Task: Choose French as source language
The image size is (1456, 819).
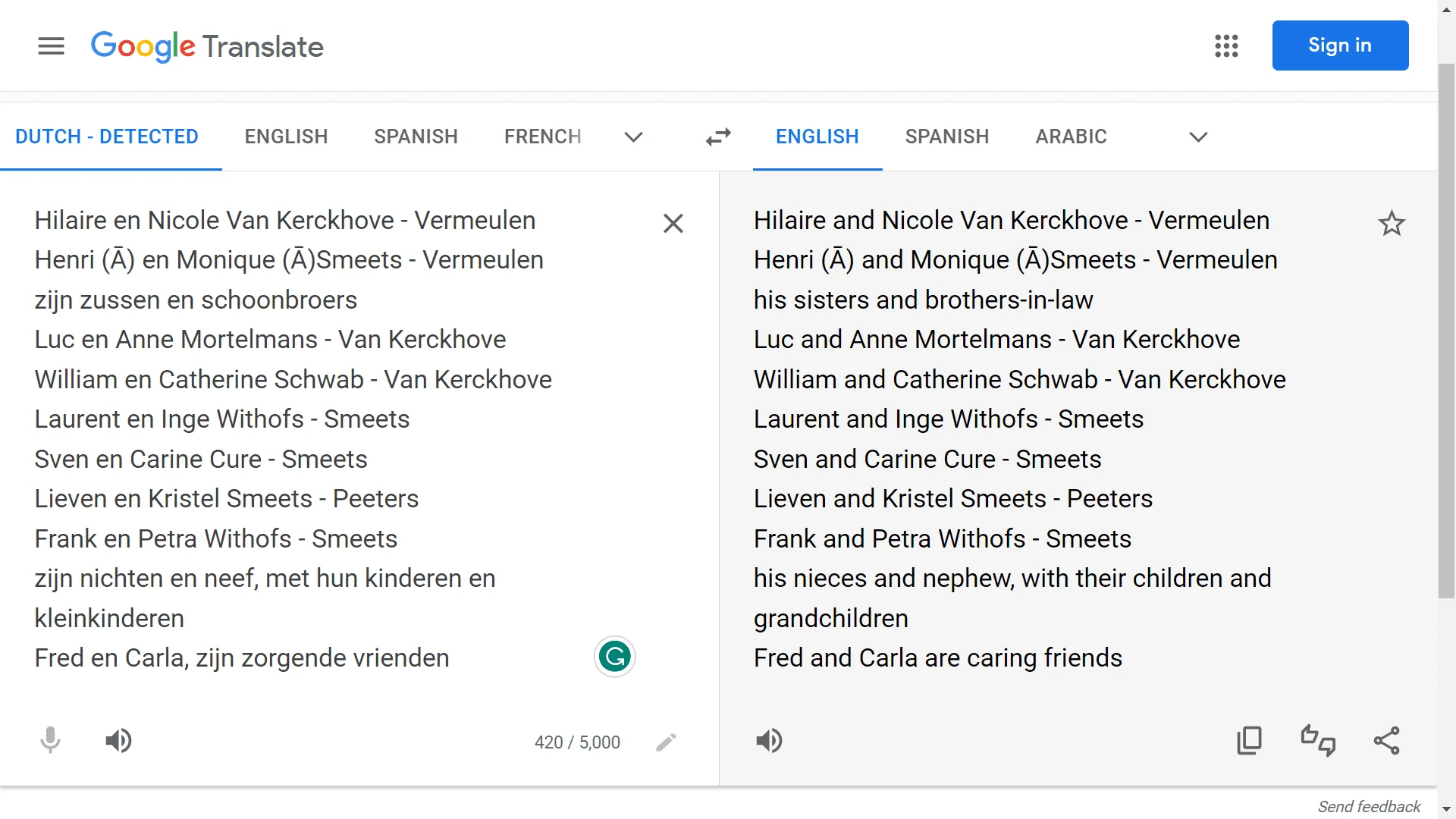Action: [543, 136]
